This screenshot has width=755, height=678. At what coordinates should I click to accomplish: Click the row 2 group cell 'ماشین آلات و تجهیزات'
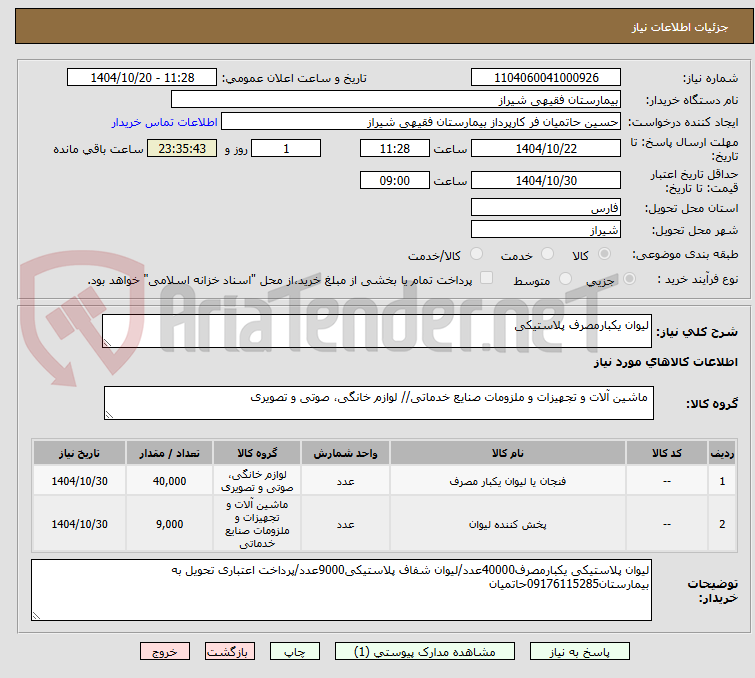click(x=257, y=524)
